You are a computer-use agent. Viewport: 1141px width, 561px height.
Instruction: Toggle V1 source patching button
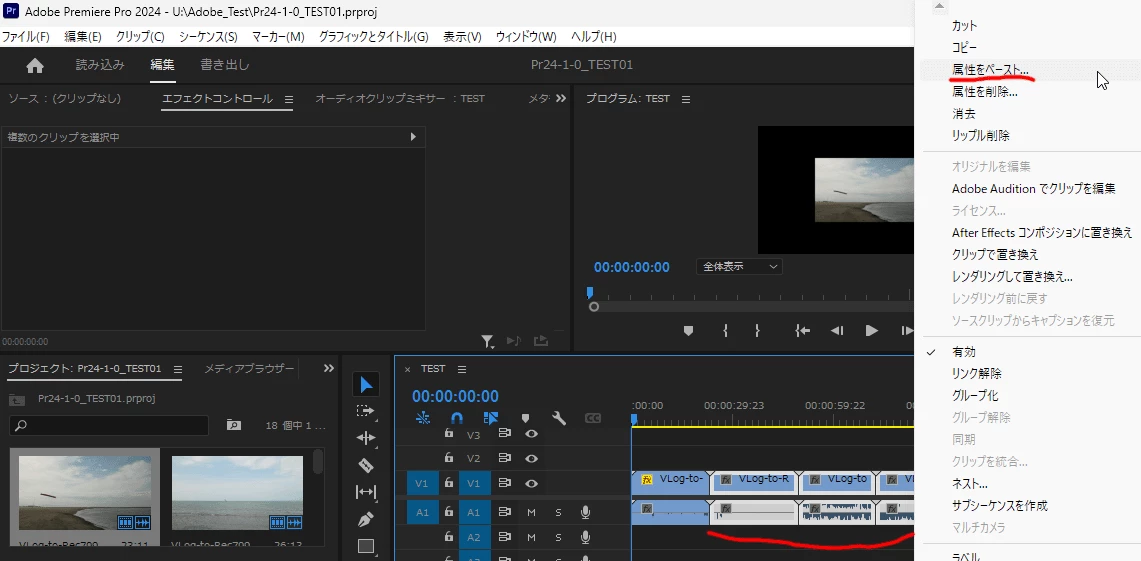pyautogui.click(x=422, y=484)
